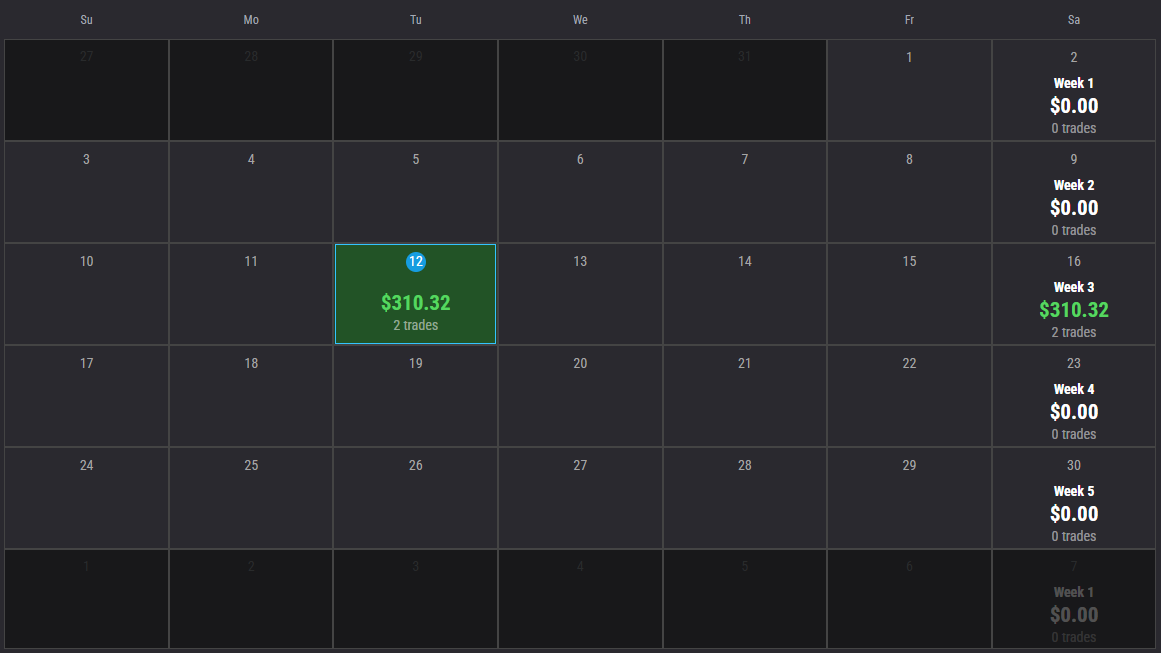Select day 13 next to the green cell
The width and height of the screenshot is (1161, 653).
pos(580,293)
